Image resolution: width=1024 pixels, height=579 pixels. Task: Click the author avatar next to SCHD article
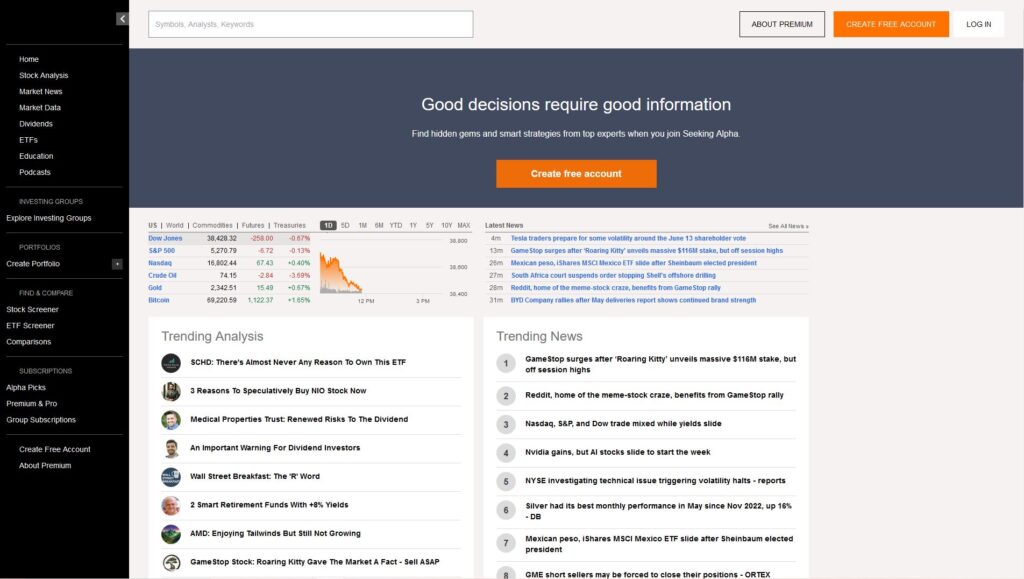(170, 363)
